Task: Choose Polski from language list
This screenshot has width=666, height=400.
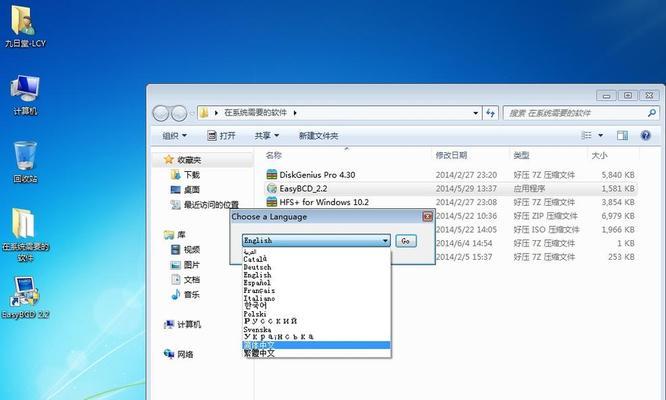Action: tap(316, 314)
